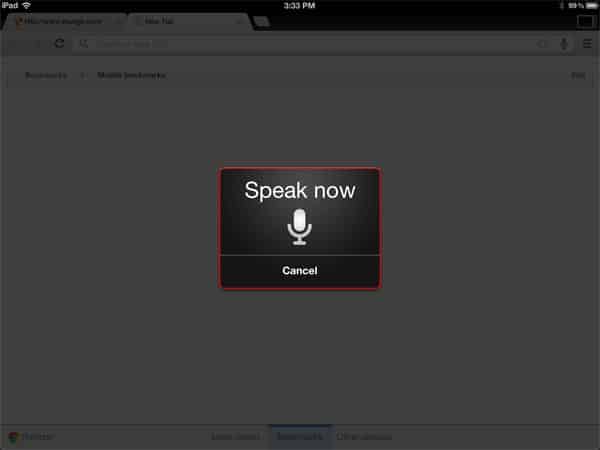600x450 pixels.
Task: Tap the Wi-Fi status icon
Action: point(27,5)
